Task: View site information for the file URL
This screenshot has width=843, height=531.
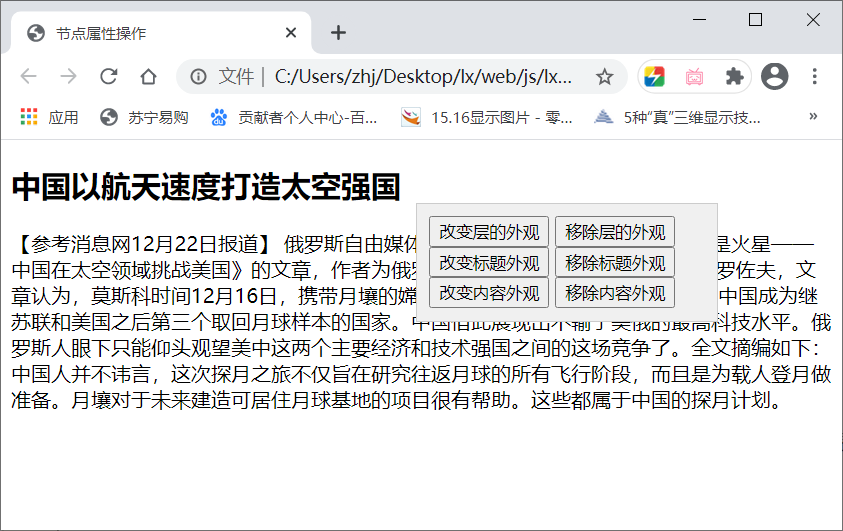Action: [x=198, y=77]
